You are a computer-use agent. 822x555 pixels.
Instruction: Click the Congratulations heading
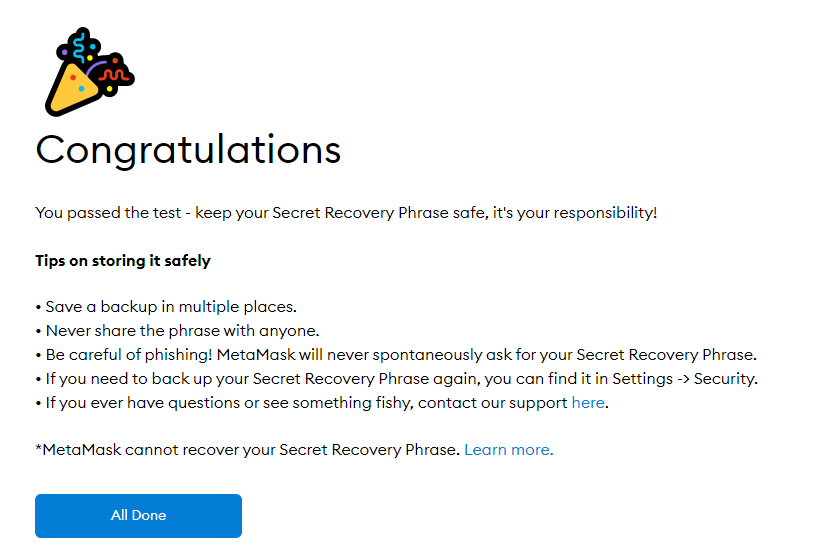coord(188,150)
